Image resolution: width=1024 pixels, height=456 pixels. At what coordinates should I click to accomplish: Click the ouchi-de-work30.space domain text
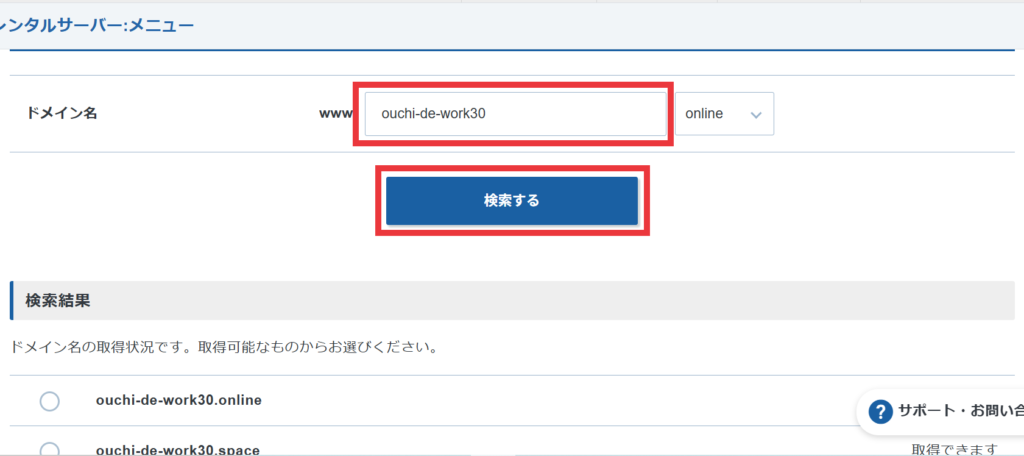click(178, 449)
